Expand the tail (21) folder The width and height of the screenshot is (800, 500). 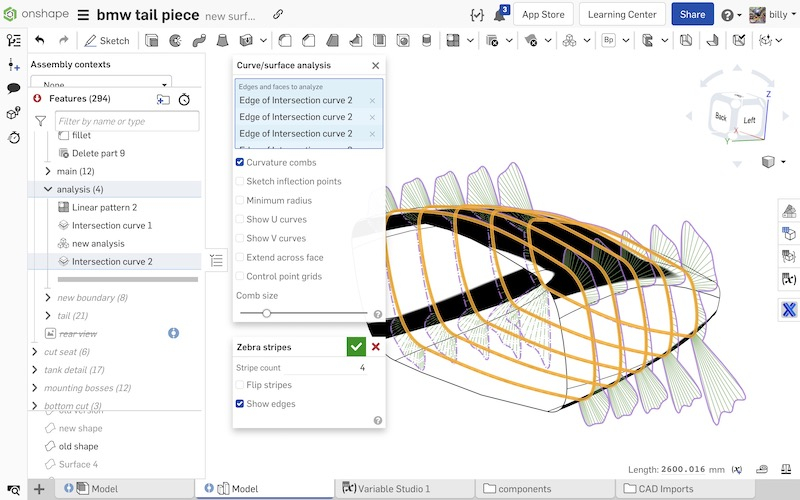pyautogui.click(x=48, y=315)
